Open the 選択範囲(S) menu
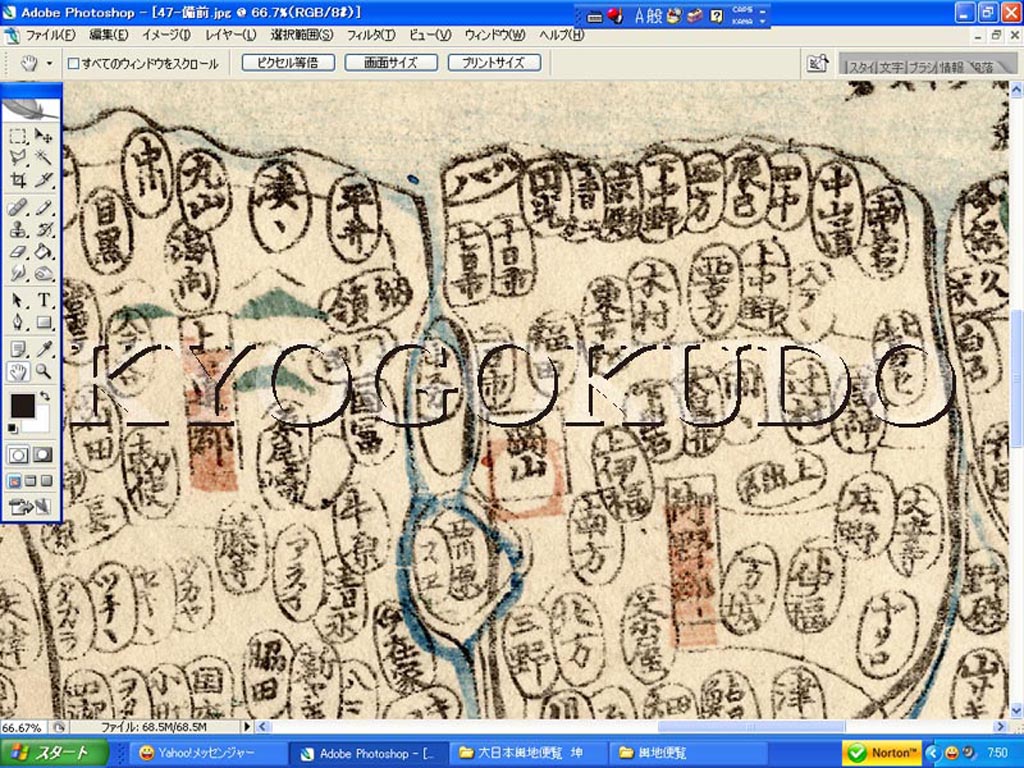 pos(302,35)
